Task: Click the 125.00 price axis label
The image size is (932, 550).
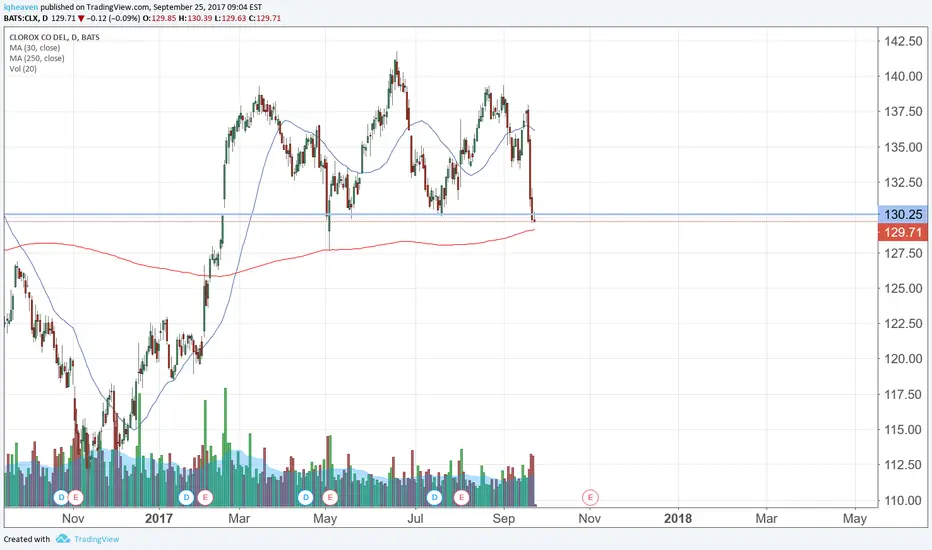Action: pos(903,288)
